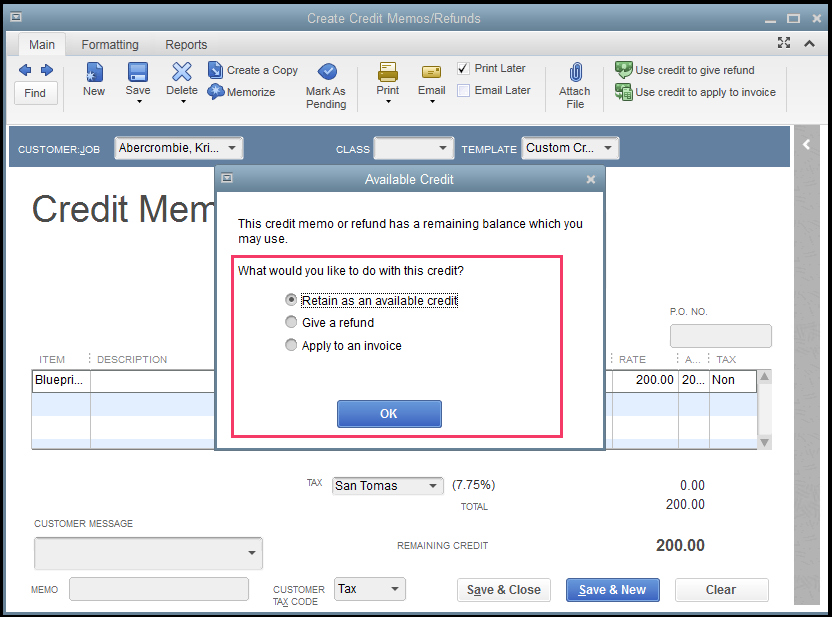Enable Email Later checkbox

(x=463, y=91)
